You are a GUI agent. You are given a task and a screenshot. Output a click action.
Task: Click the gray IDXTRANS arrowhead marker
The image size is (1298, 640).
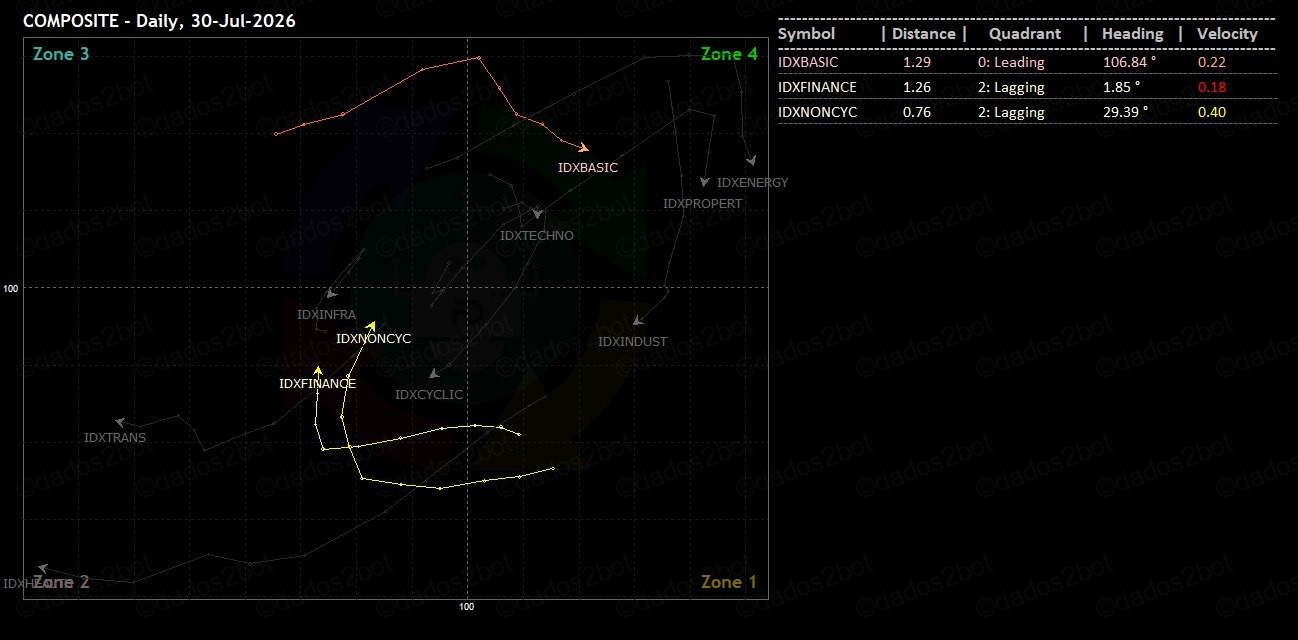119,423
